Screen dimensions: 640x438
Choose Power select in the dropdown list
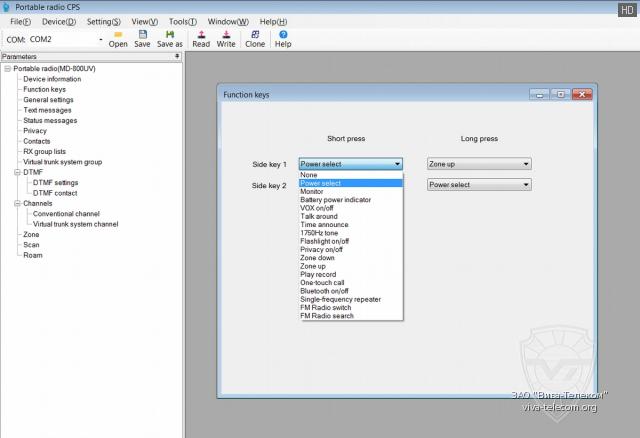351,183
